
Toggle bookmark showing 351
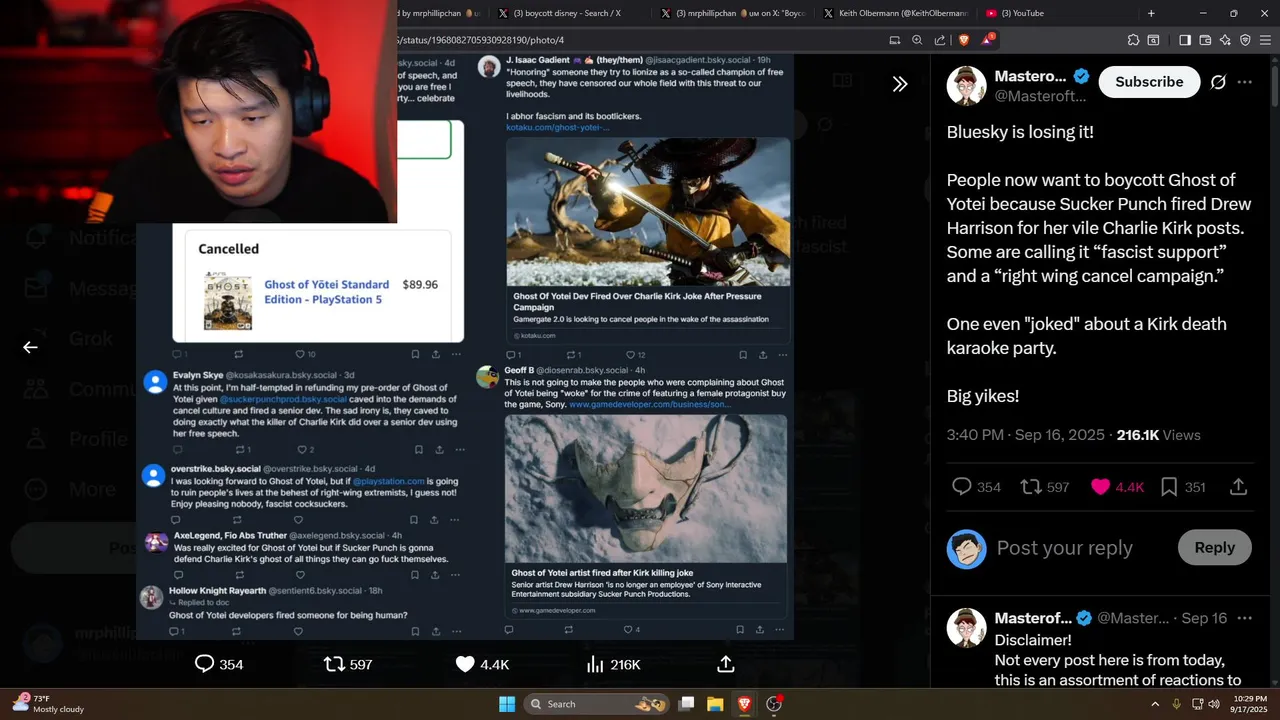click(1183, 487)
